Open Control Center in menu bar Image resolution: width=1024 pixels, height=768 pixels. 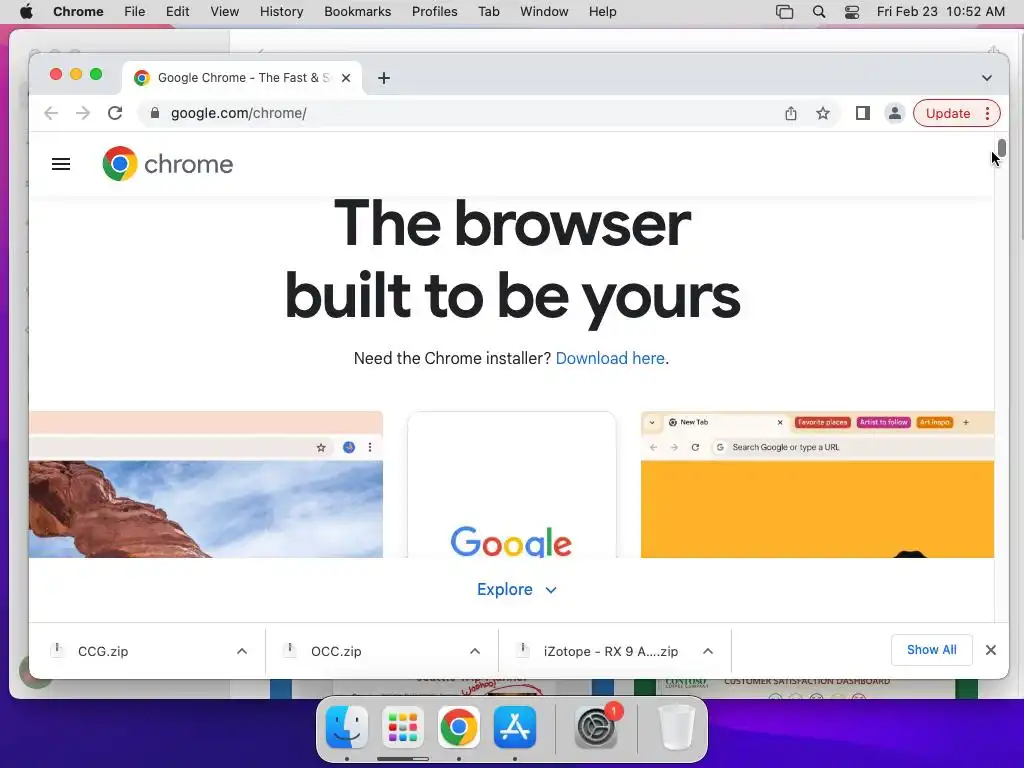[x=852, y=12]
